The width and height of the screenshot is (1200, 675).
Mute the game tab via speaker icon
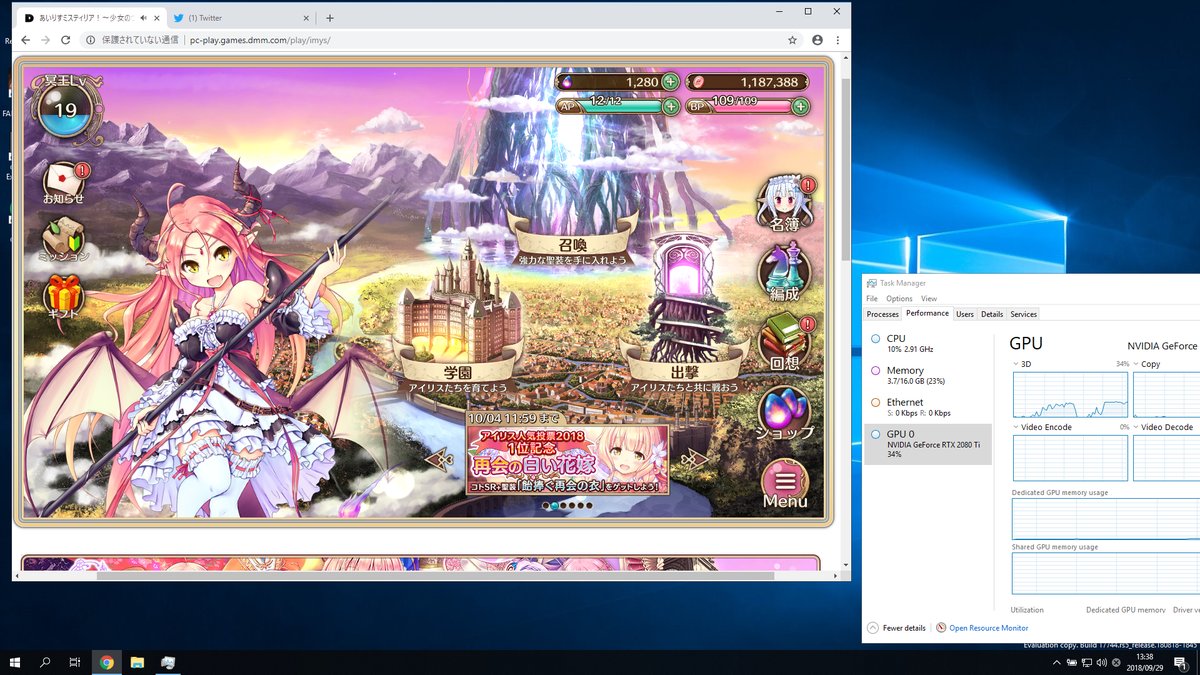145,18
